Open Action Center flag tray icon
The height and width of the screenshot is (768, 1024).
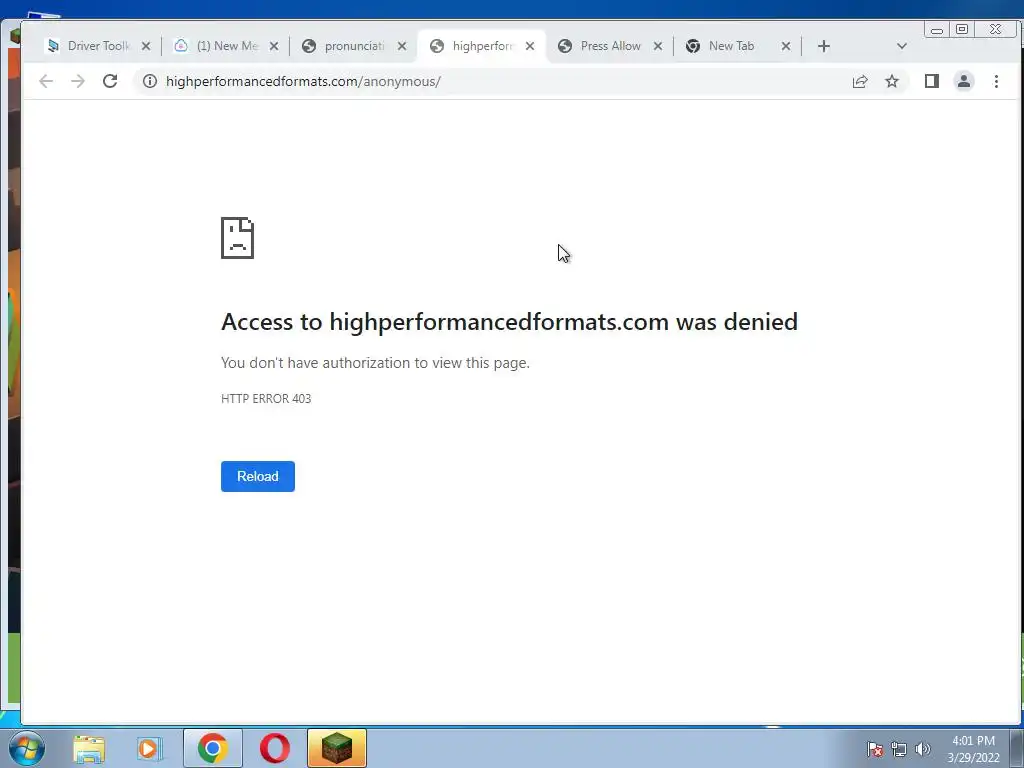874,749
